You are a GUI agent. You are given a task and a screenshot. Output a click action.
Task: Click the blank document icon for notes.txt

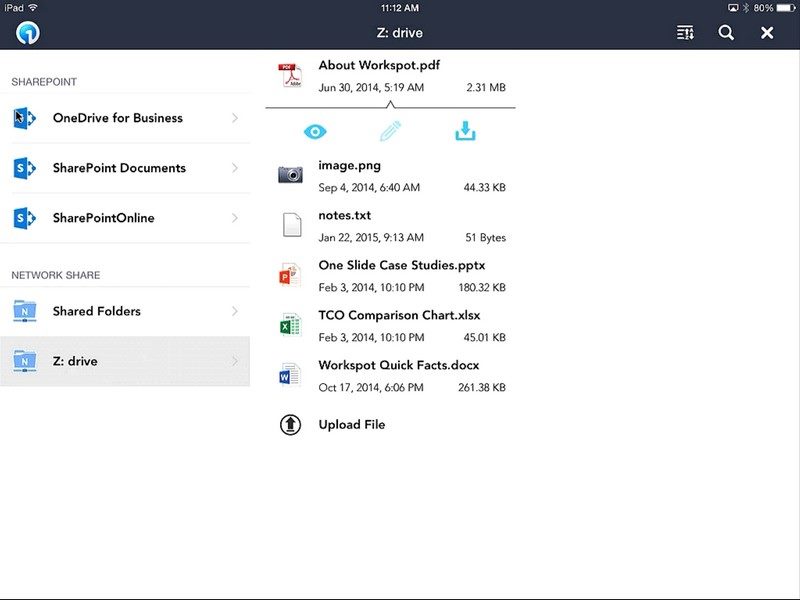click(x=292, y=225)
